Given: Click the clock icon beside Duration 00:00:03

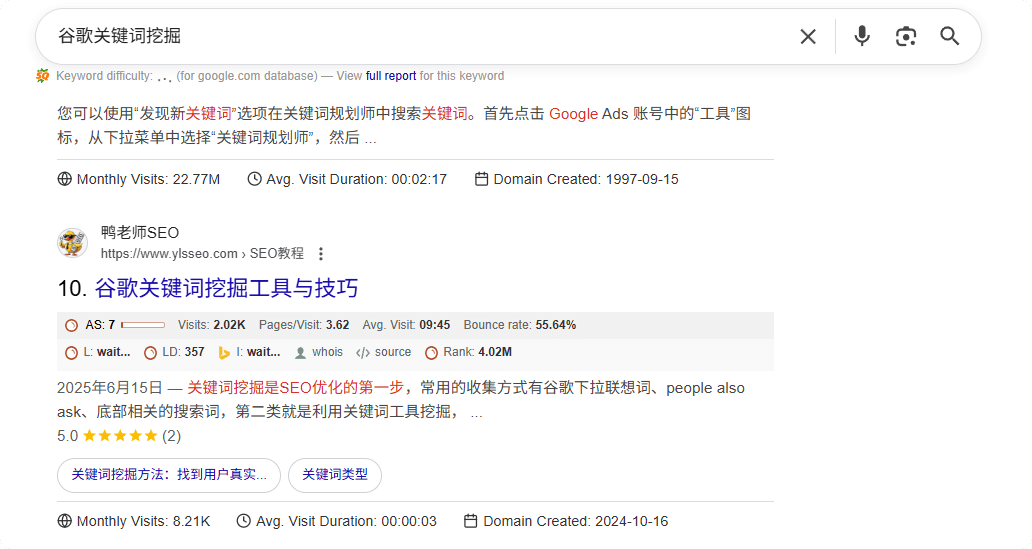Looking at the screenshot, I should (x=244, y=521).
